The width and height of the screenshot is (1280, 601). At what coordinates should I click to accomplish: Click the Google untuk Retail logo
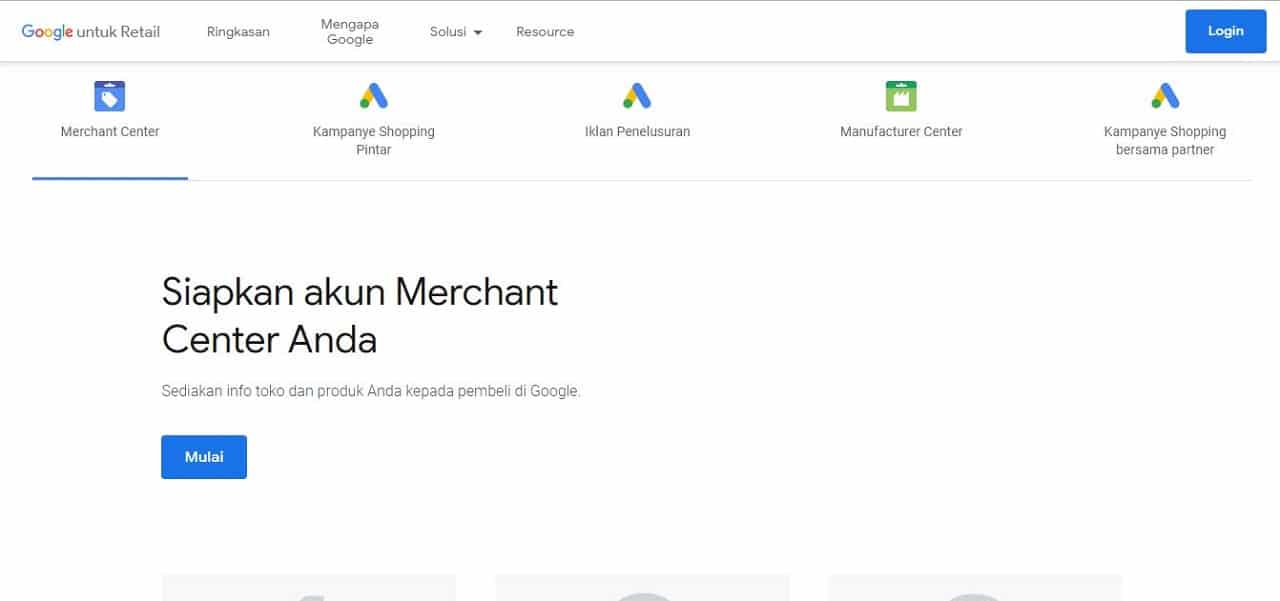click(91, 32)
